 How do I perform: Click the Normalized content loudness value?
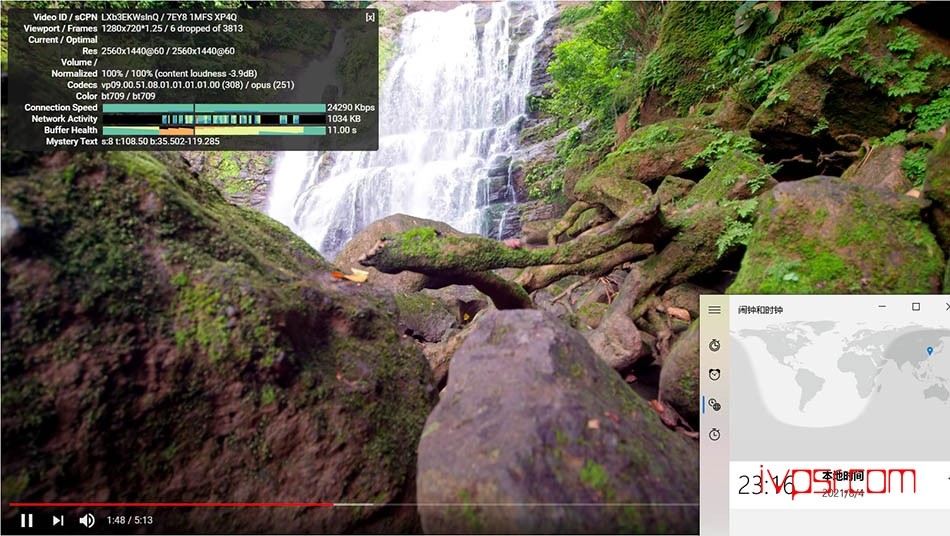click(179, 73)
